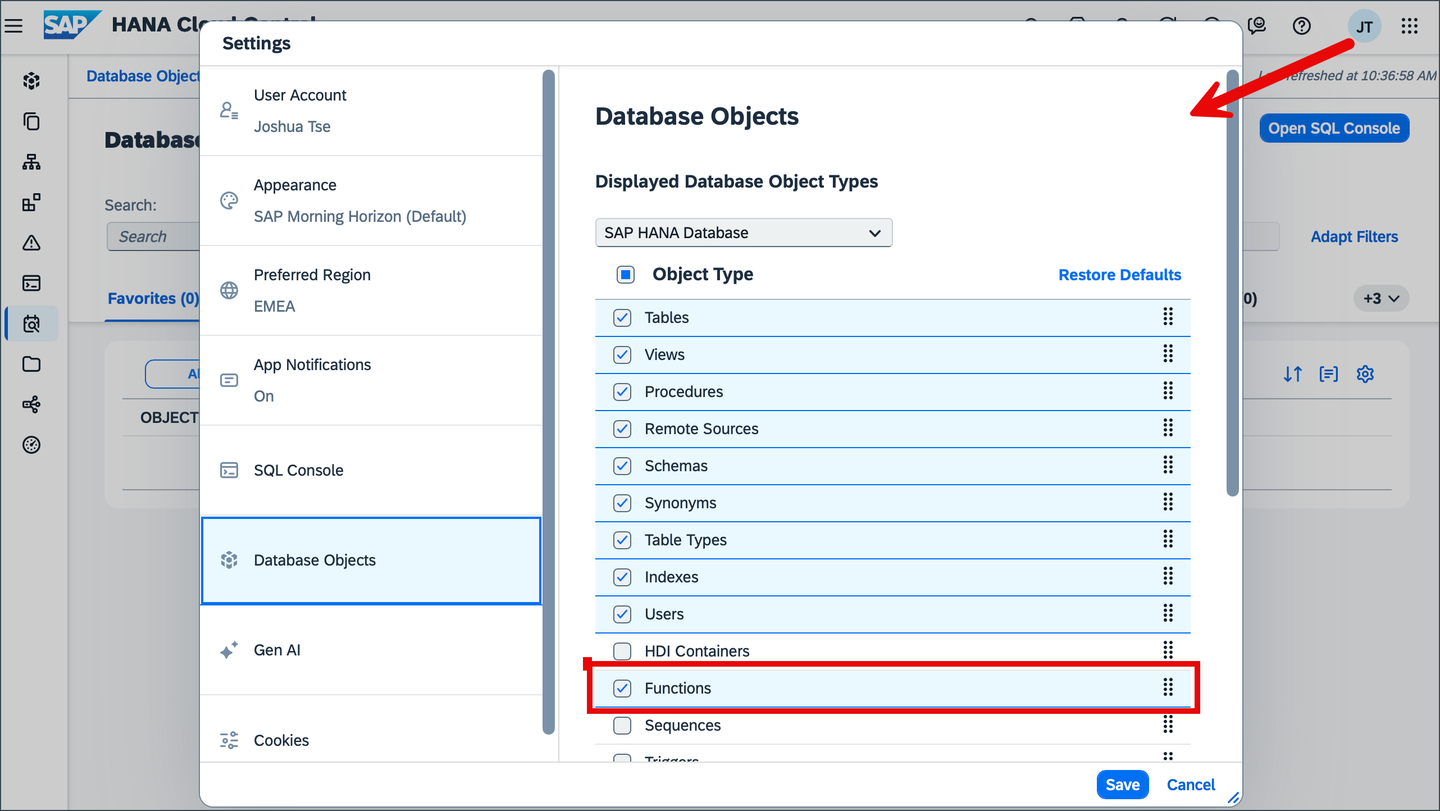Select Database Objects settings section

(371, 561)
